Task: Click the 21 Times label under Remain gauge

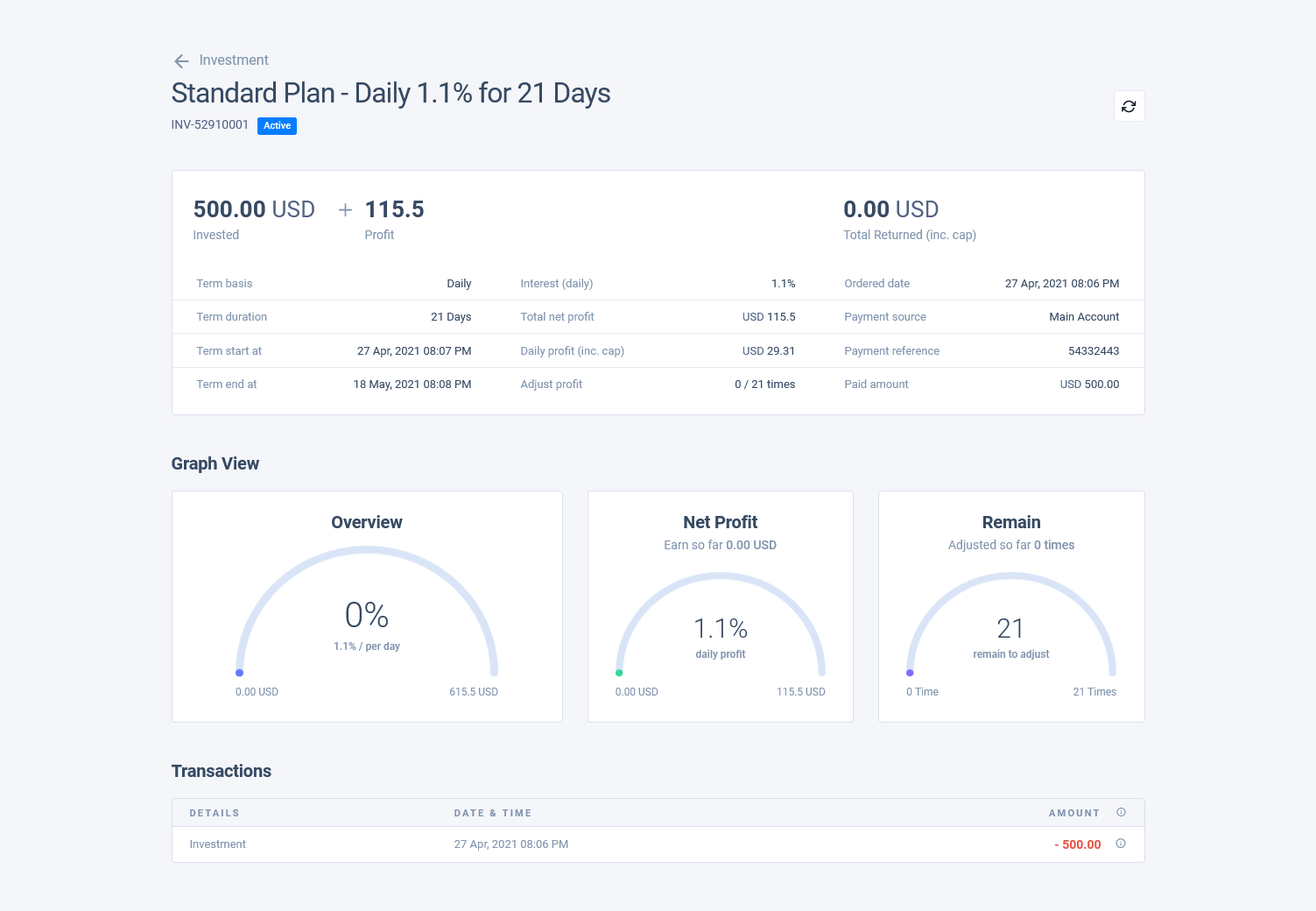Action: (x=1094, y=692)
